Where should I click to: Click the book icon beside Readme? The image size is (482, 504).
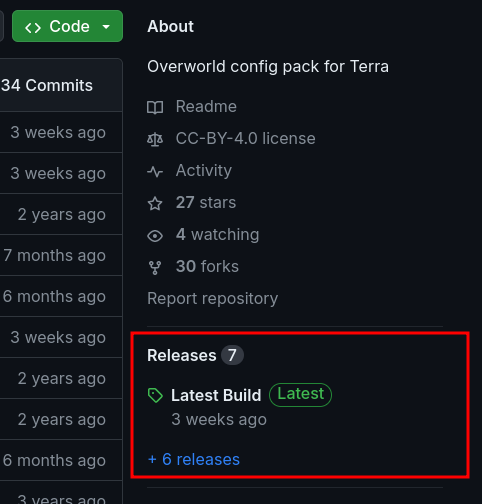click(x=155, y=107)
